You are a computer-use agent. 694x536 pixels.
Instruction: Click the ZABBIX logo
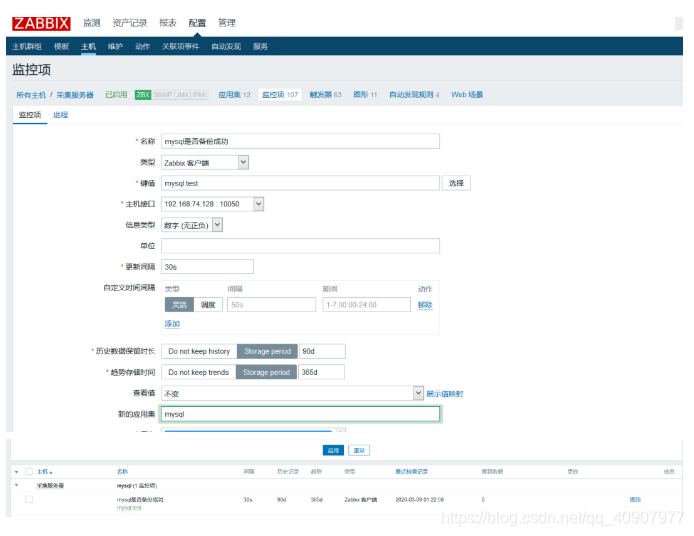(41, 23)
